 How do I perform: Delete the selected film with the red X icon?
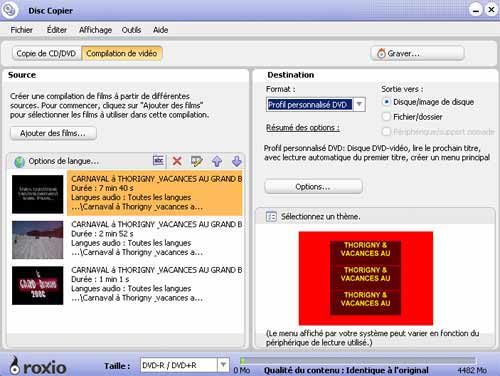(x=177, y=161)
